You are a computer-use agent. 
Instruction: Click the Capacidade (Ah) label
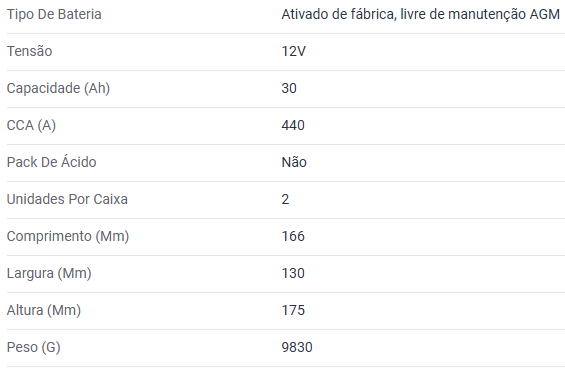[x=58, y=88]
